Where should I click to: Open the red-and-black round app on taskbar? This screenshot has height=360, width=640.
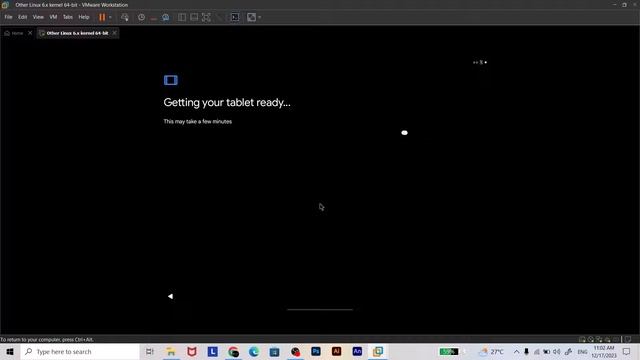coord(295,351)
